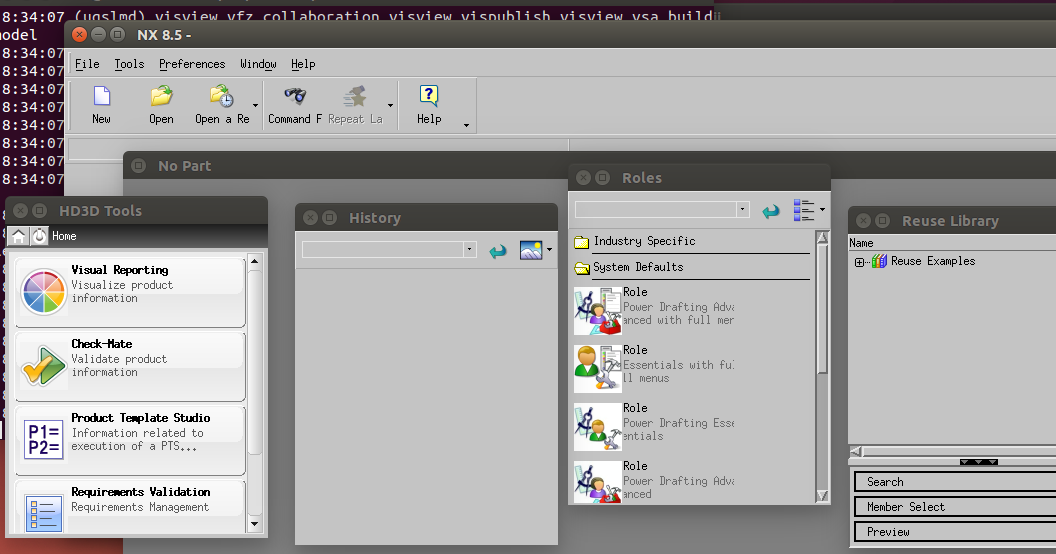Open the Preferences menu

click(192, 64)
